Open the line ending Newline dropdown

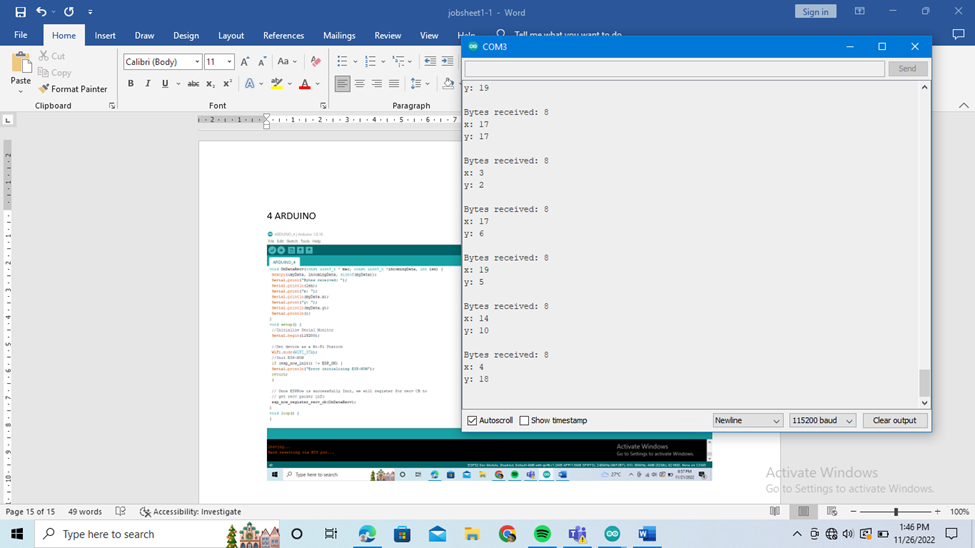[747, 420]
